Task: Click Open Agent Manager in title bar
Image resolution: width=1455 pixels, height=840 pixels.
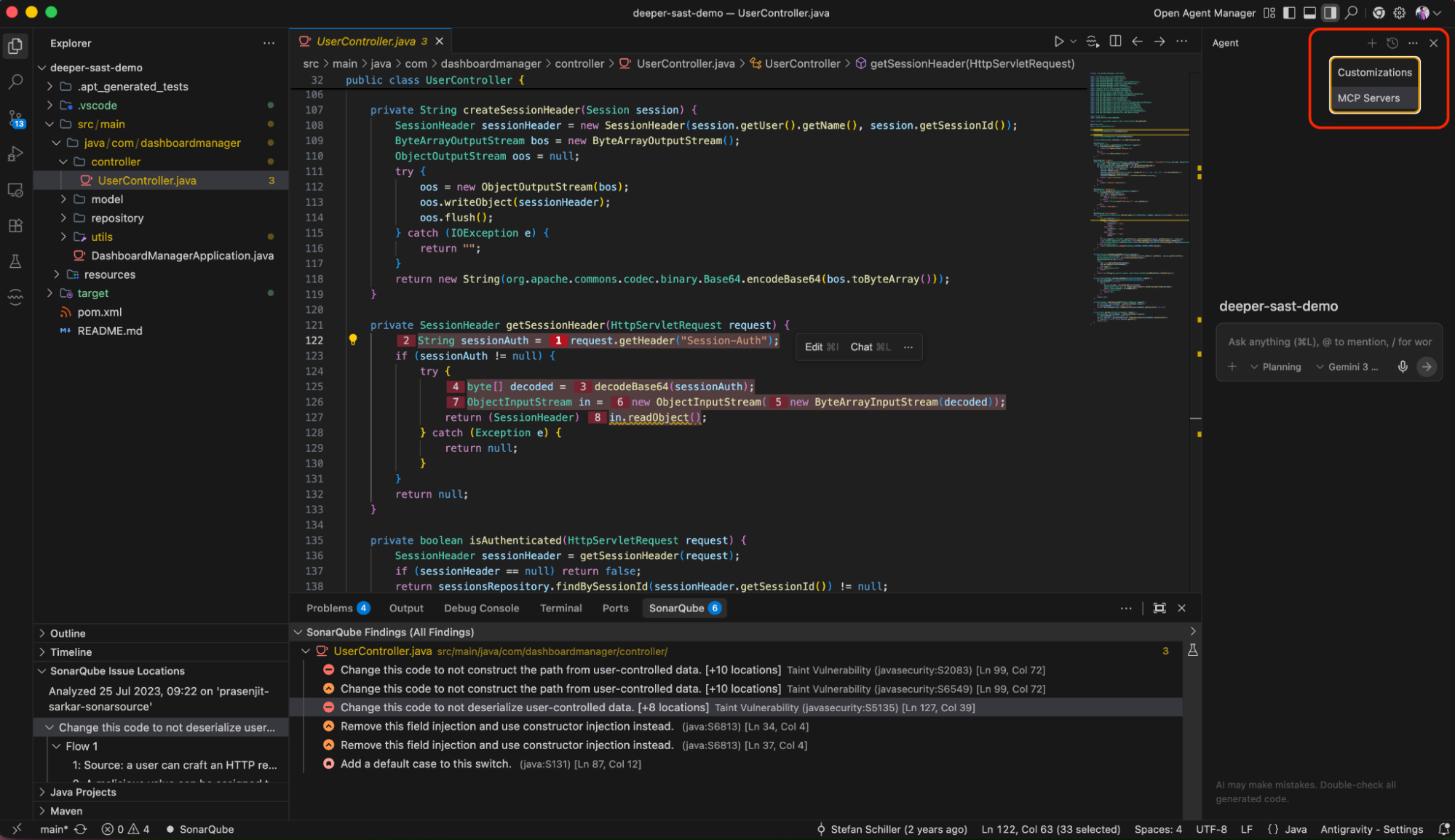Action: [1204, 13]
